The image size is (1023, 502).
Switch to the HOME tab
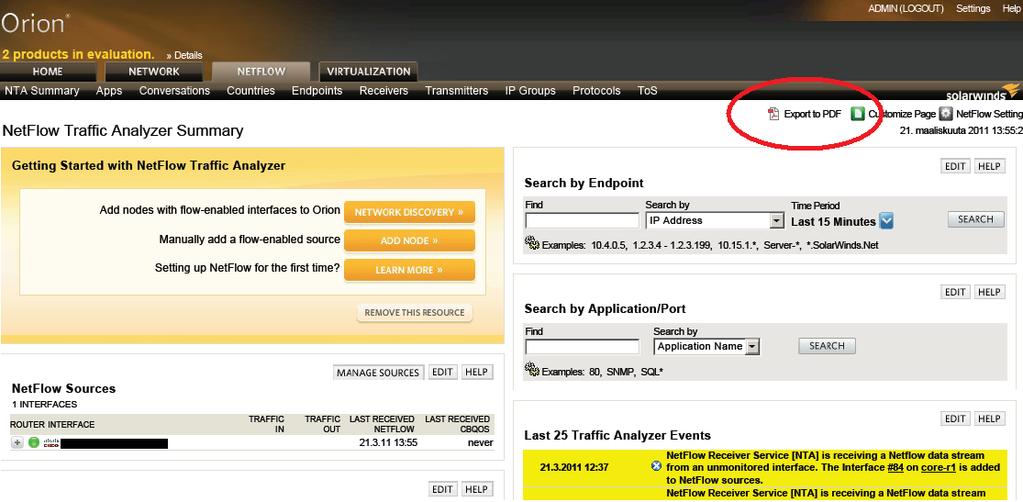pyautogui.click(x=48, y=71)
